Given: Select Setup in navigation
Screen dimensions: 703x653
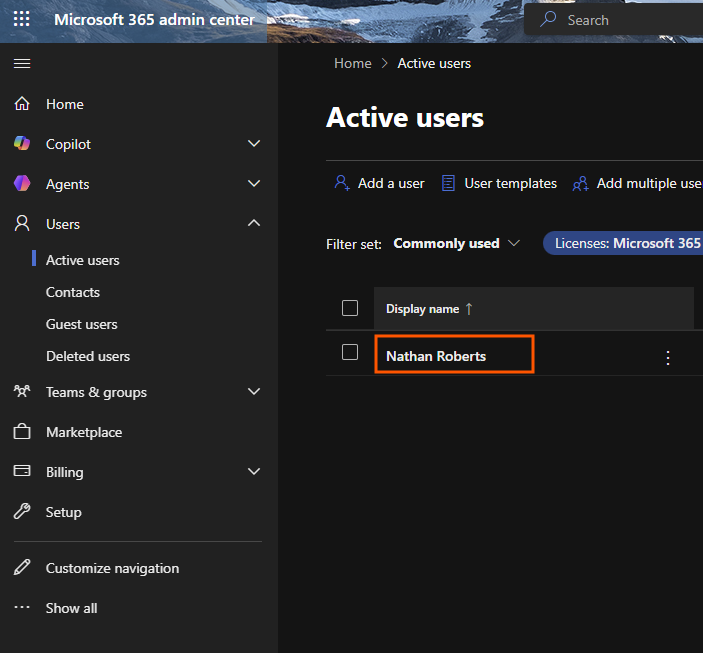Looking at the screenshot, I should point(64,512).
